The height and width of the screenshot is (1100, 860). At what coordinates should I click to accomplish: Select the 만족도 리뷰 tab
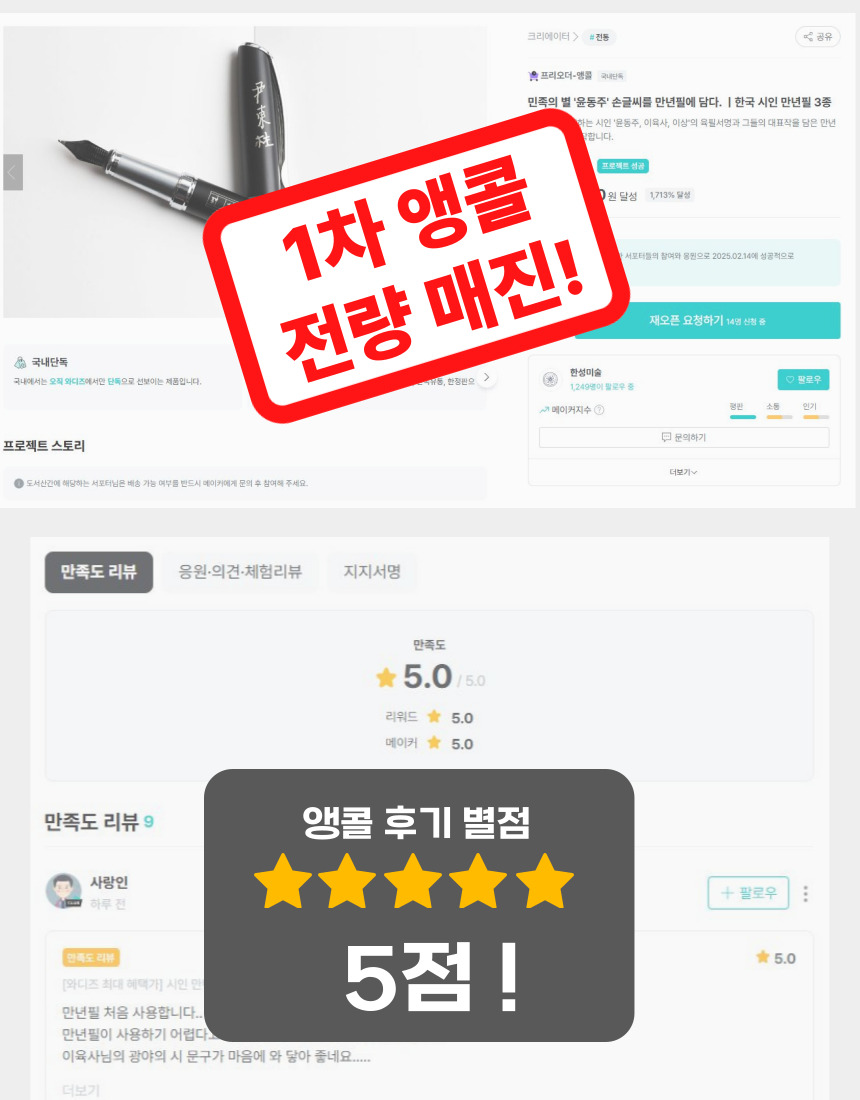[99, 572]
